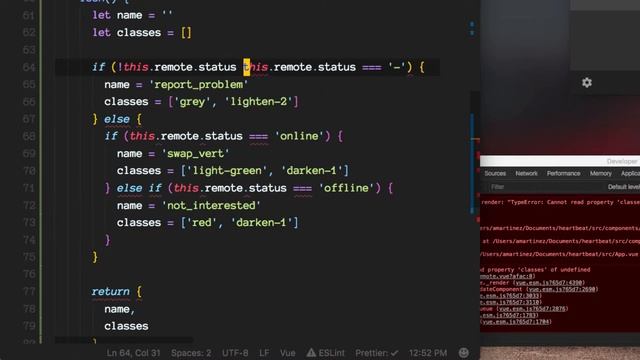Open the Application tab in DevTools
Image resolution: width=640 pixels, height=360 pixels.
pyautogui.click(x=630, y=173)
